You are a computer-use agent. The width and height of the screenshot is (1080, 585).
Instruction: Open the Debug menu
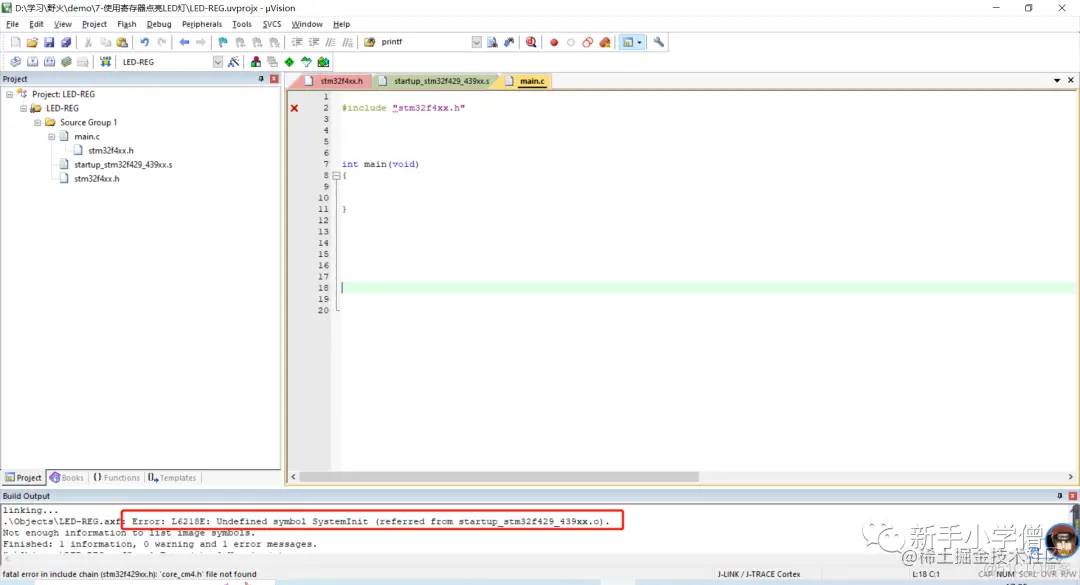point(159,24)
